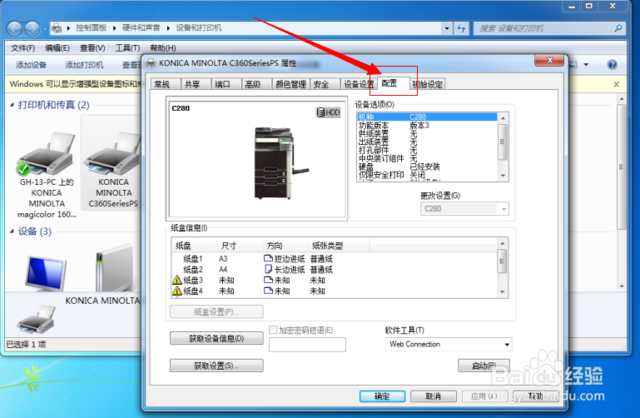Click the control panel icon in address bar

pos(57,28)
